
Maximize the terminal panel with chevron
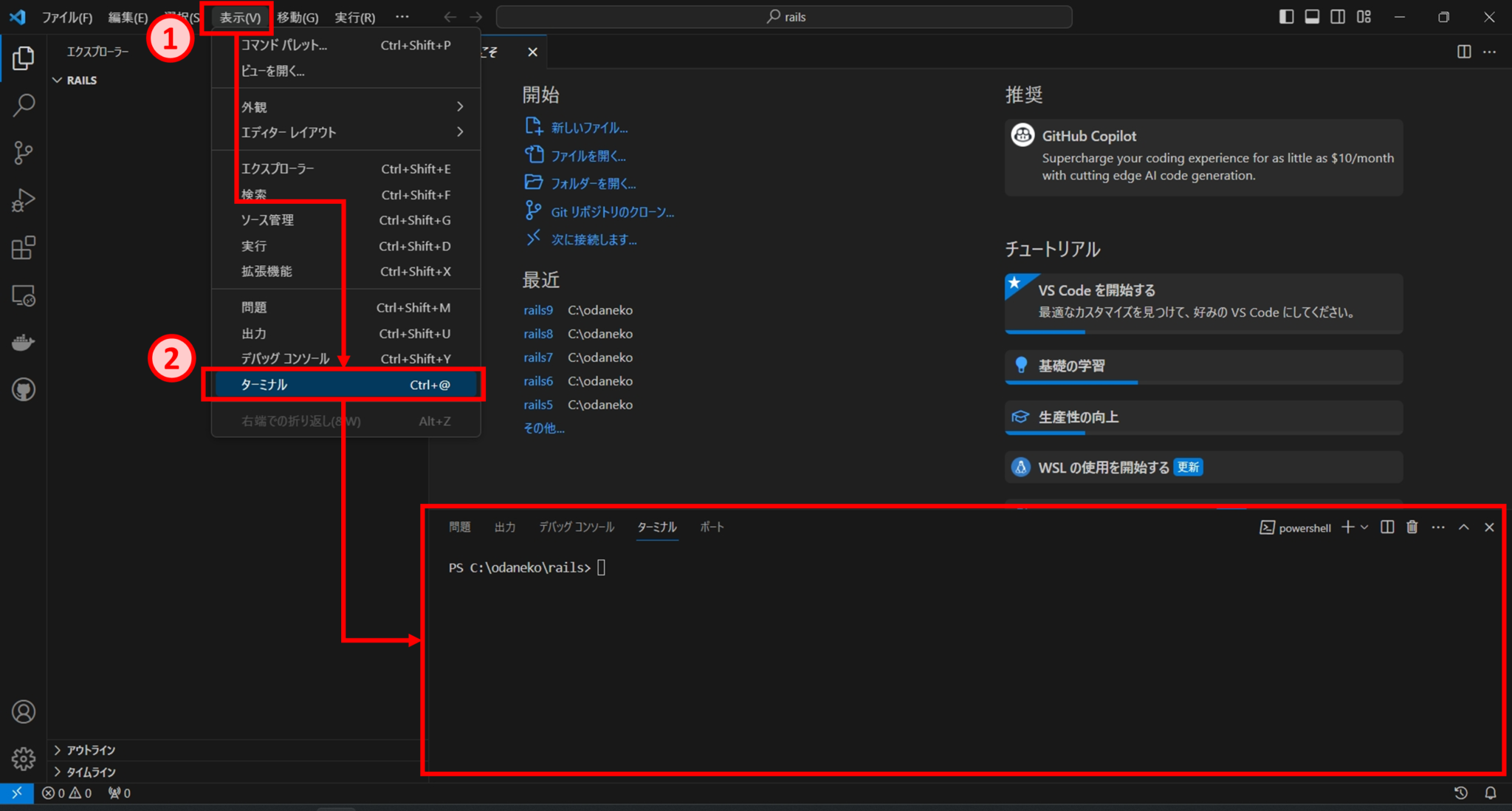[1463, 527]
